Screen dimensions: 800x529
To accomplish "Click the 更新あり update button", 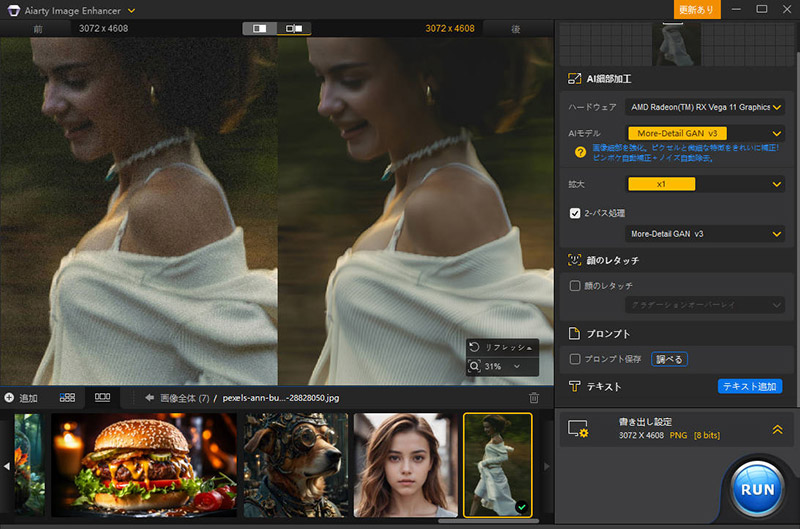I will [x=696, y=10].
